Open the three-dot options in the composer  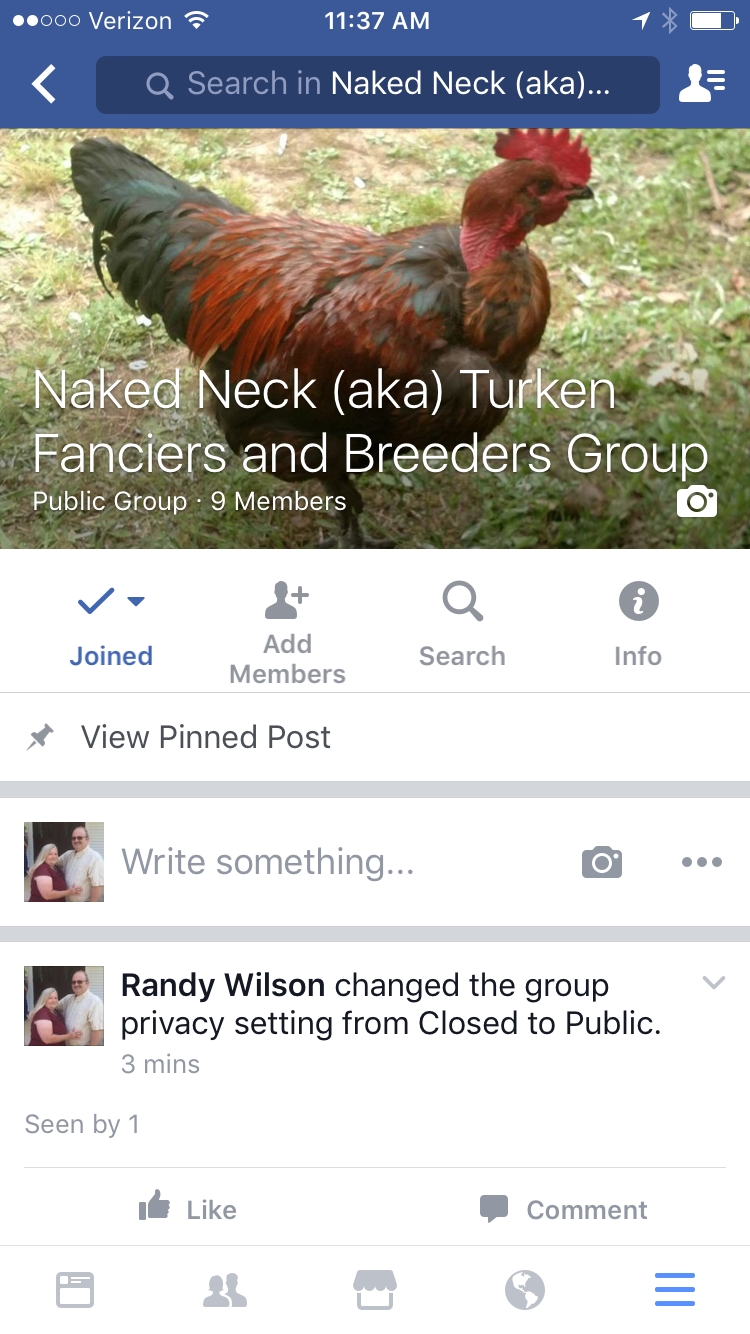pyautogui.click(x=702, y=862)
